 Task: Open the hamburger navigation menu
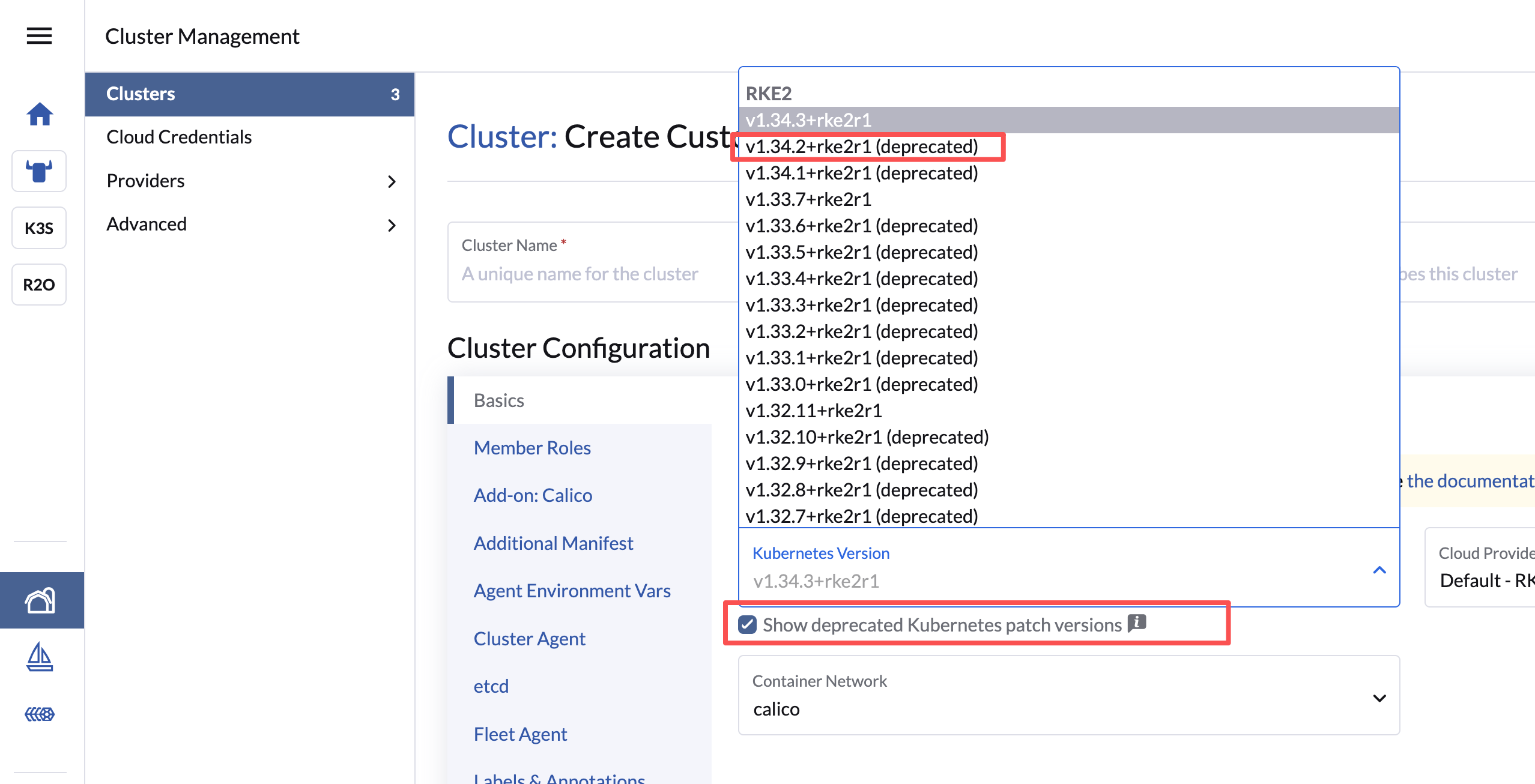click(x=39, y=36)
